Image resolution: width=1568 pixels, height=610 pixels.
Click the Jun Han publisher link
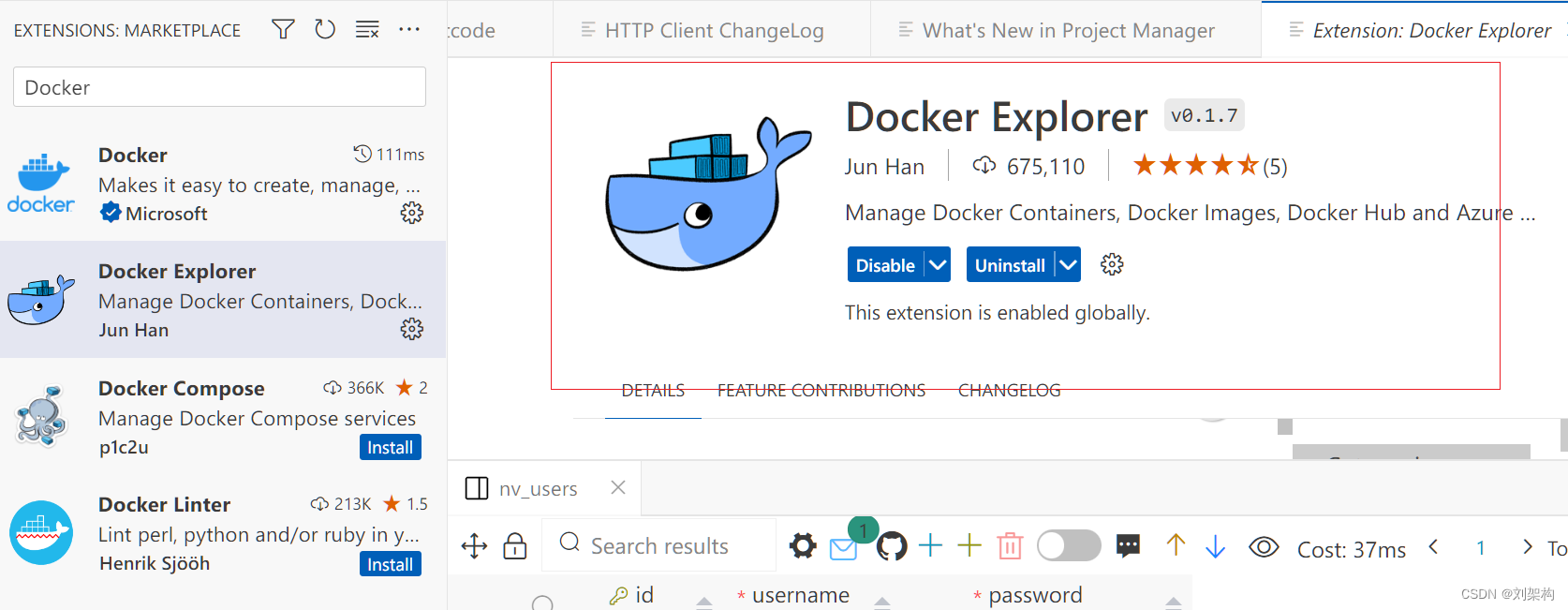coord(884,167)
